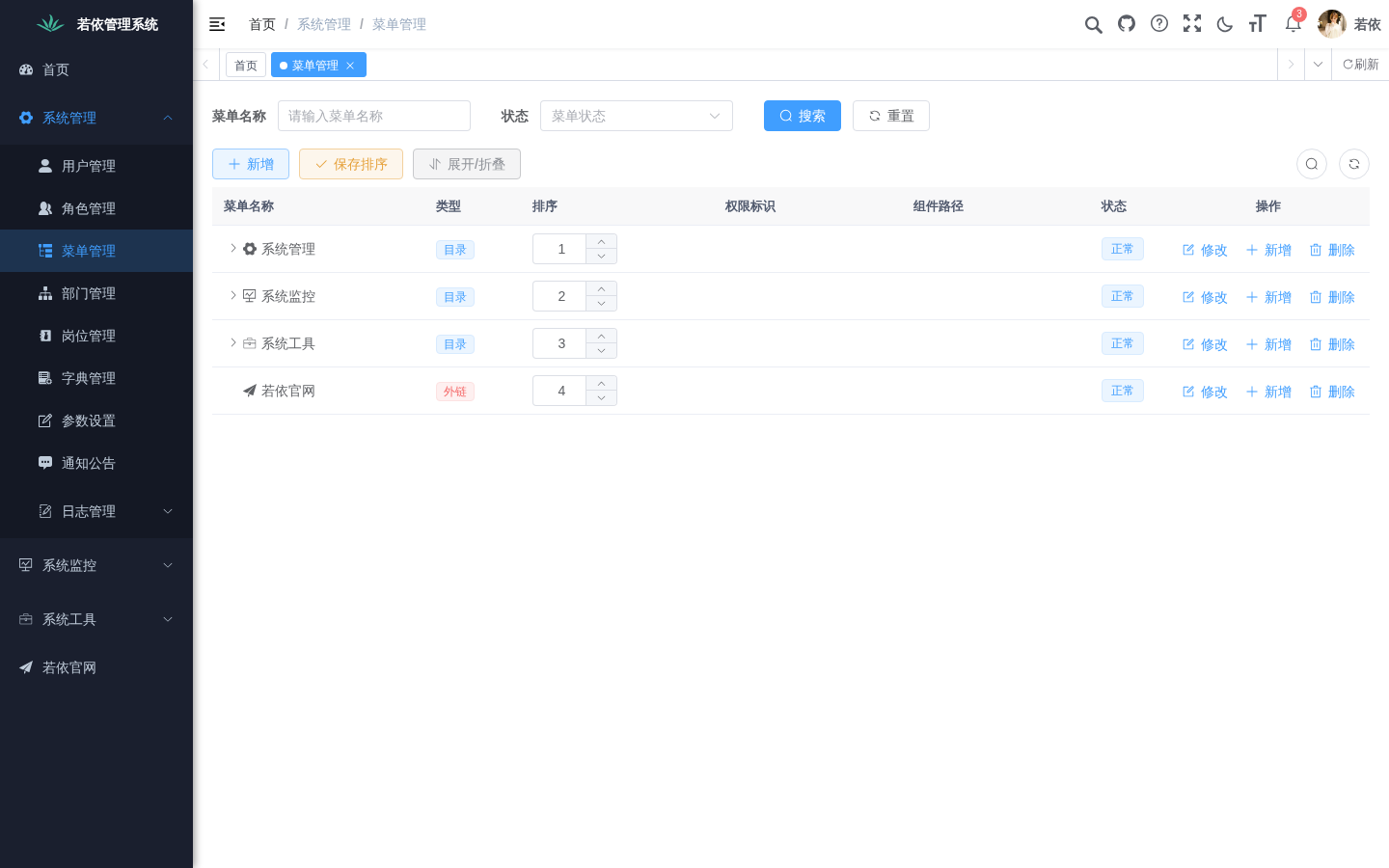
Task: Refresh the menu table round button
Action: tap(1354, 164)
